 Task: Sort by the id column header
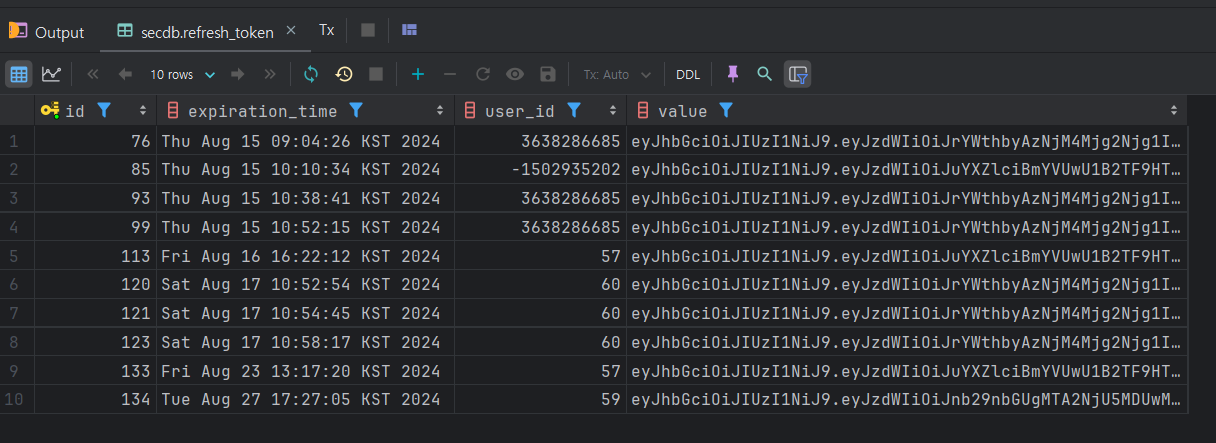[75, 110]
